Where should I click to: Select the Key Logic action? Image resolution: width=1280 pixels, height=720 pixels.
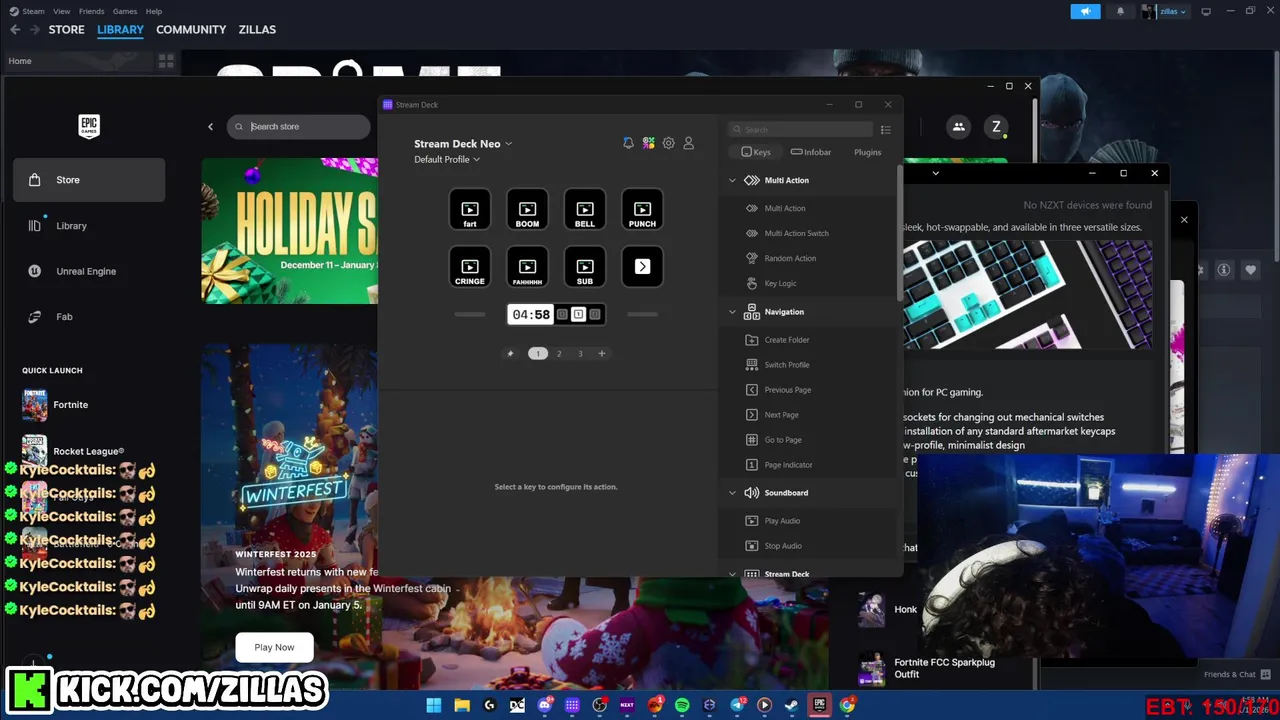pos(780,283)
